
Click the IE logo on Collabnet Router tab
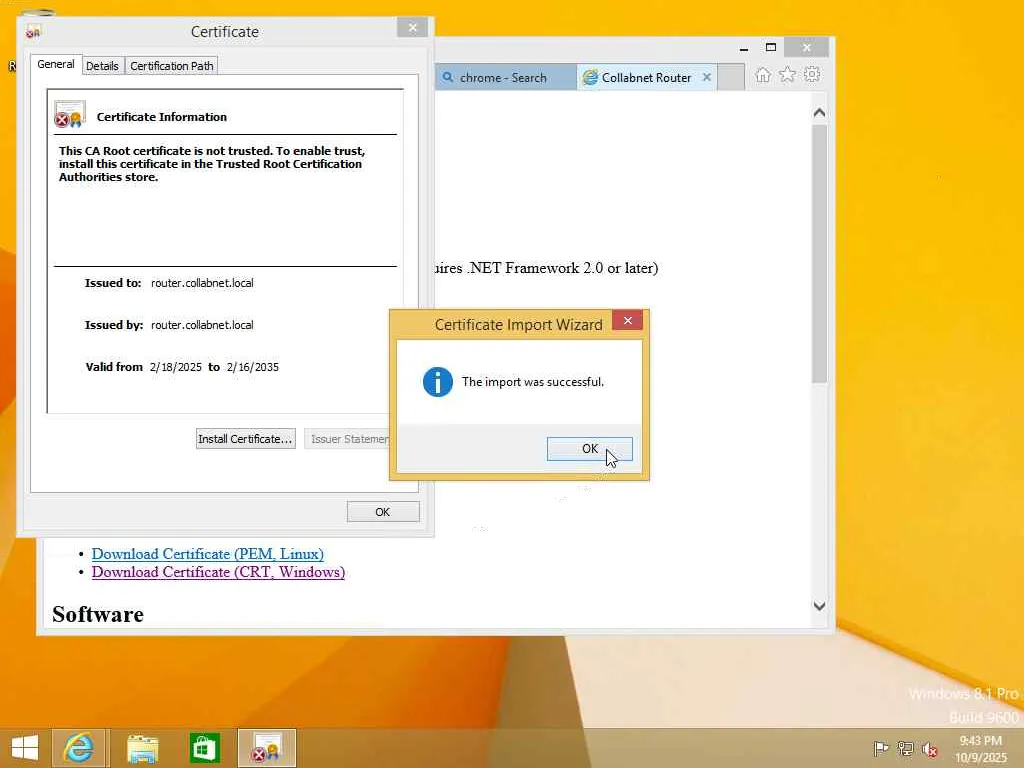pyautogui.click(x=590, y=77)
